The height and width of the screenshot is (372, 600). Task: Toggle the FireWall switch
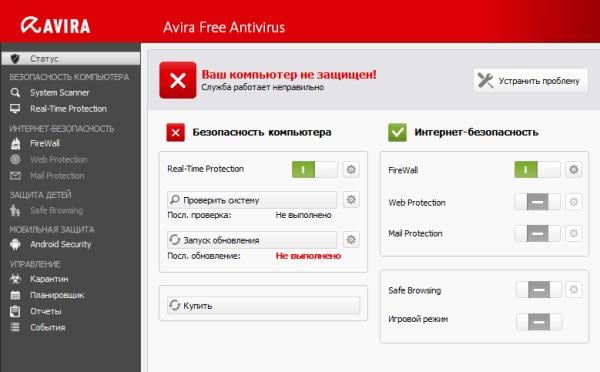pyautogui.click(x=537, y=169)
